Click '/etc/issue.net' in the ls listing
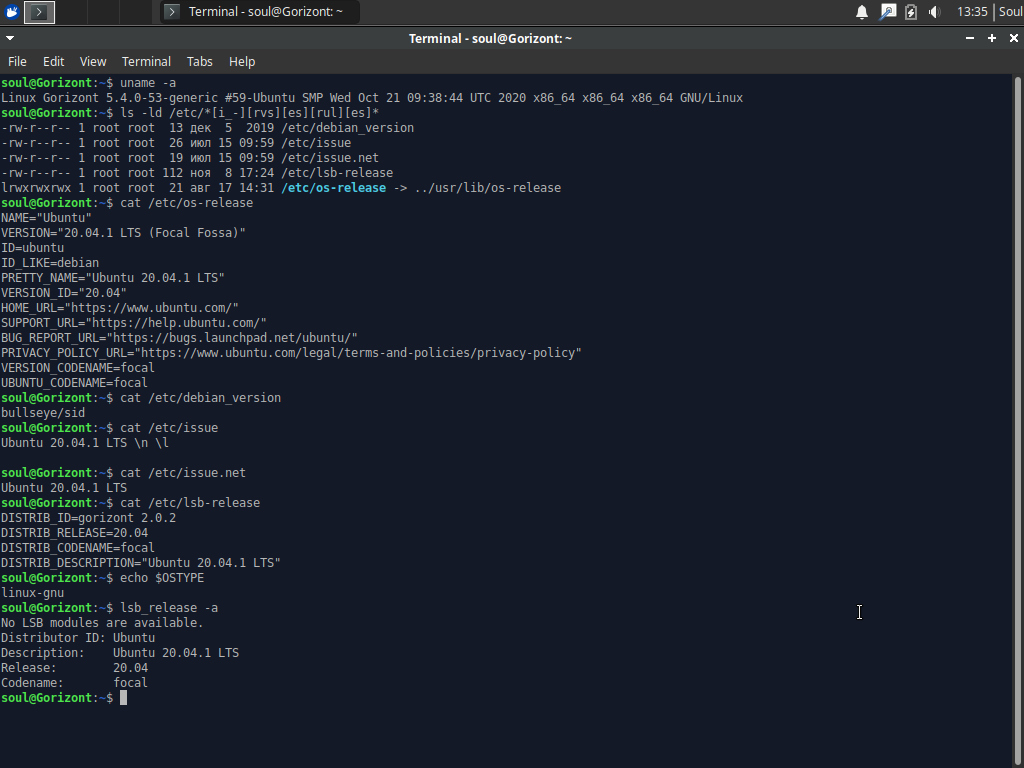 (x=330, y=158)
